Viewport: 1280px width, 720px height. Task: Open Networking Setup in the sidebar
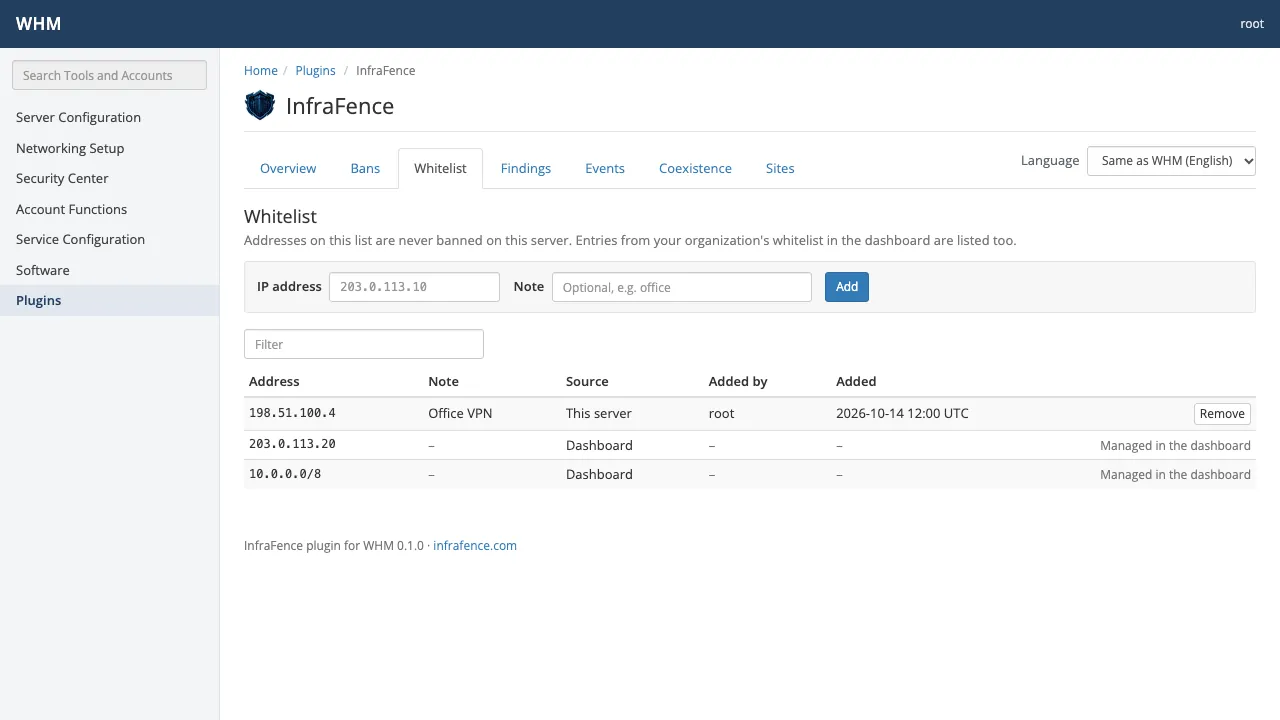pyautogui.click(x=109, y=148)
